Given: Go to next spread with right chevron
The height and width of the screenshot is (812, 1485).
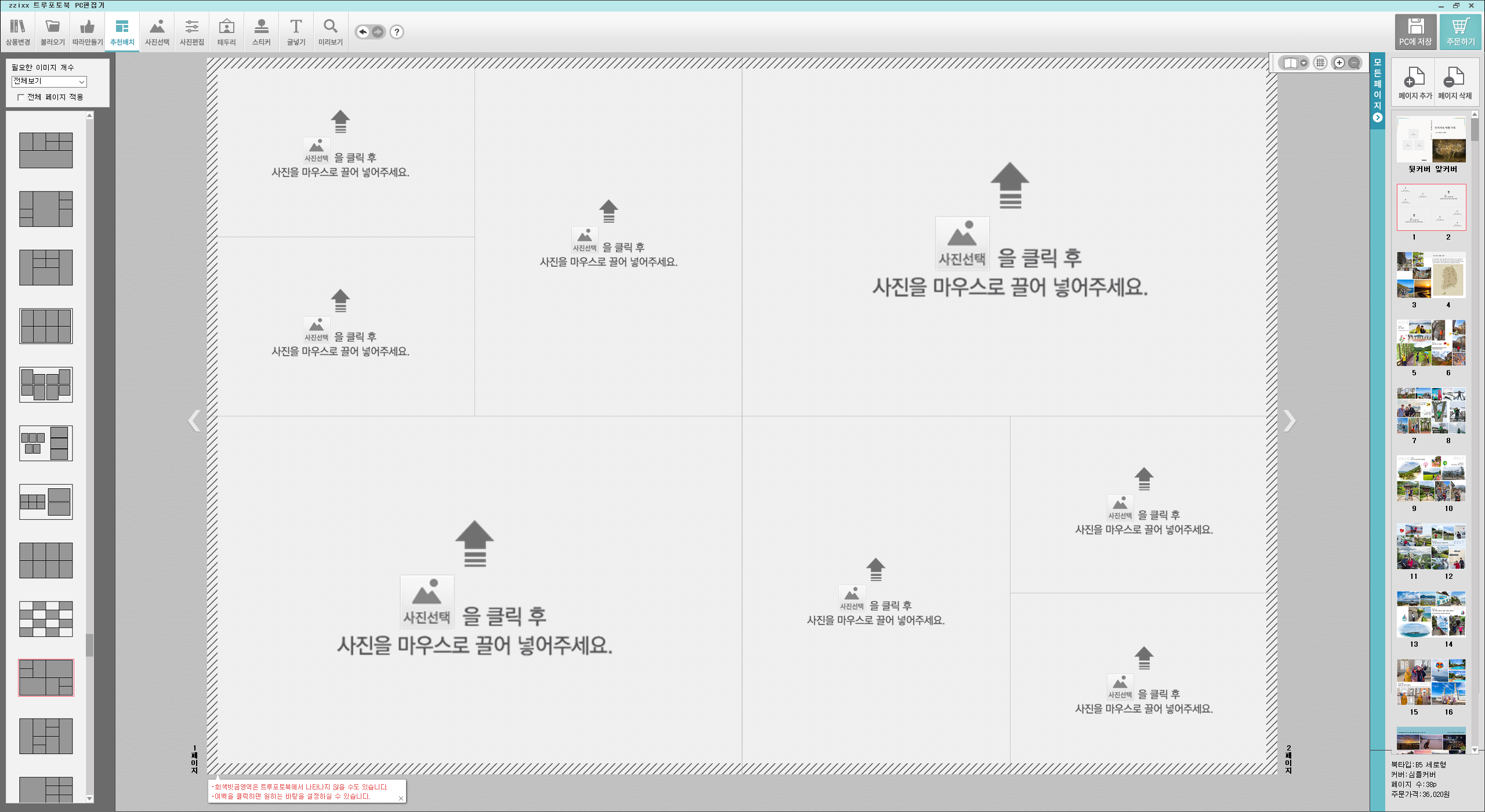Looking at the screenshot, I should [1290, 420].
